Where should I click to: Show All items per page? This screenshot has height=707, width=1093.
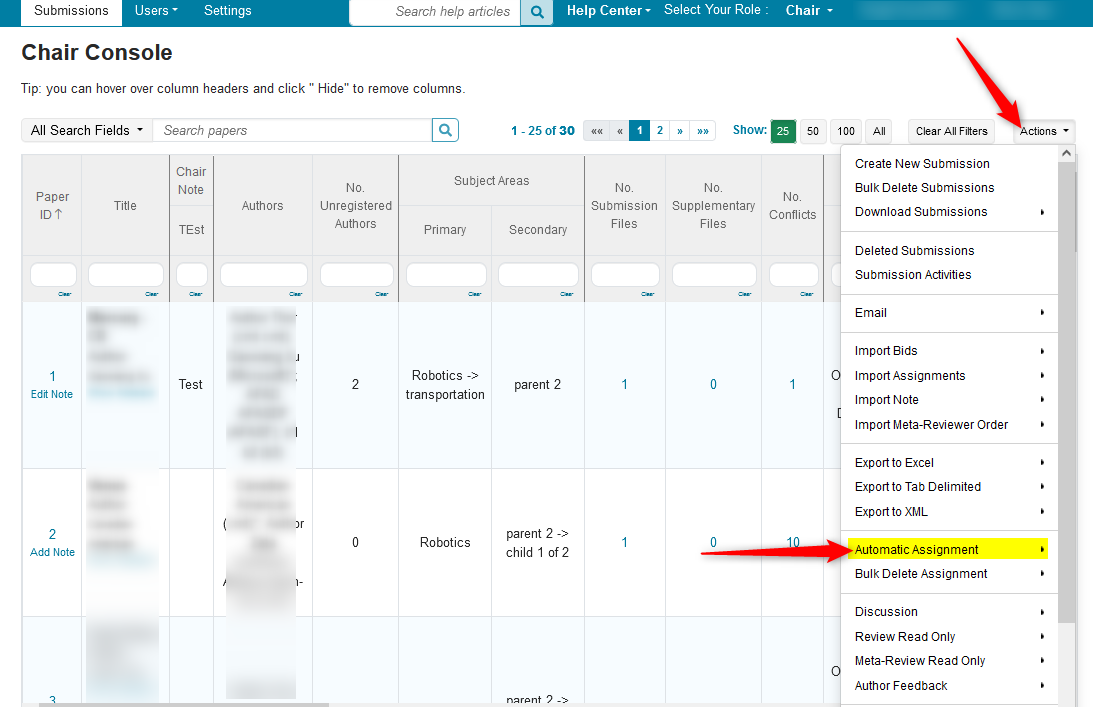tap(880, 131)
